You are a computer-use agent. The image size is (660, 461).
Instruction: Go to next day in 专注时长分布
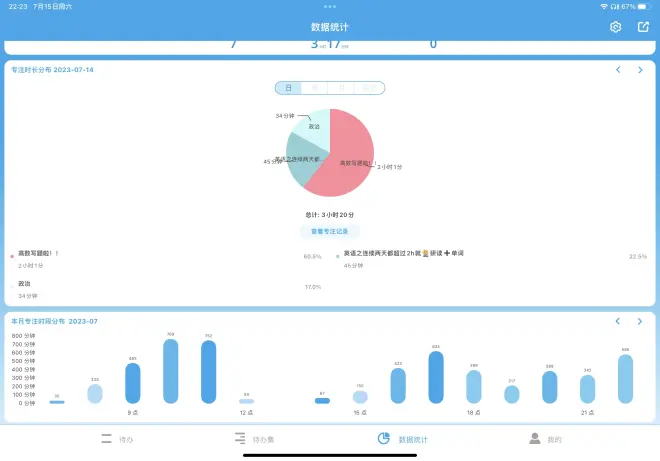pyautogui.click(x=640, y=70)
